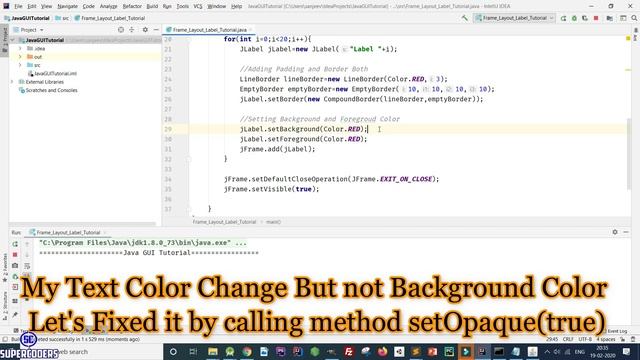Expand the src folder
The height and width of the screenshot is (360, 640).
(20, 65)
